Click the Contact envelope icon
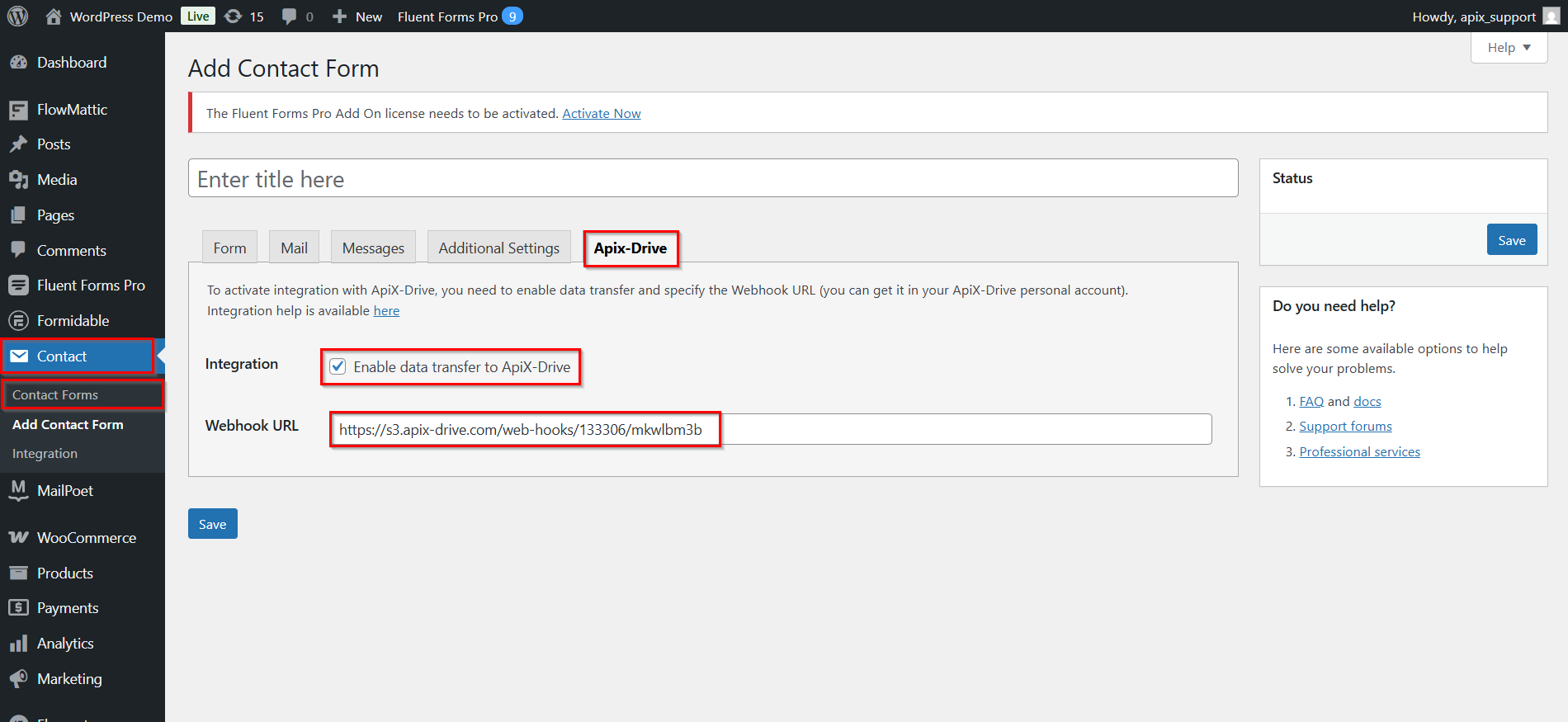The height and width of the screenshot is (722, 1568). pyautogui.click(x=19, y=356)
